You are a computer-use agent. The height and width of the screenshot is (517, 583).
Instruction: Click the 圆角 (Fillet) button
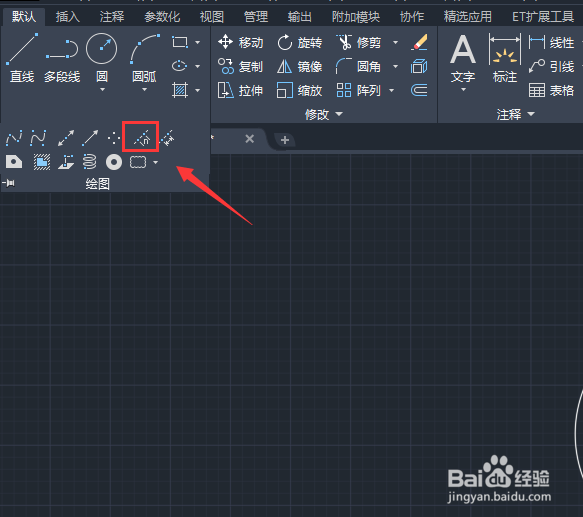359,67
